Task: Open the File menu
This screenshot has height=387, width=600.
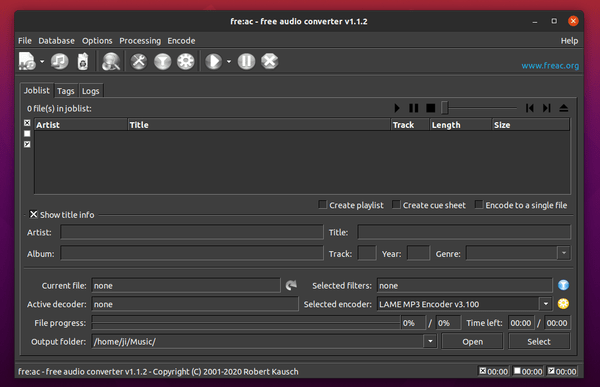Action: [x=25, y=41]
